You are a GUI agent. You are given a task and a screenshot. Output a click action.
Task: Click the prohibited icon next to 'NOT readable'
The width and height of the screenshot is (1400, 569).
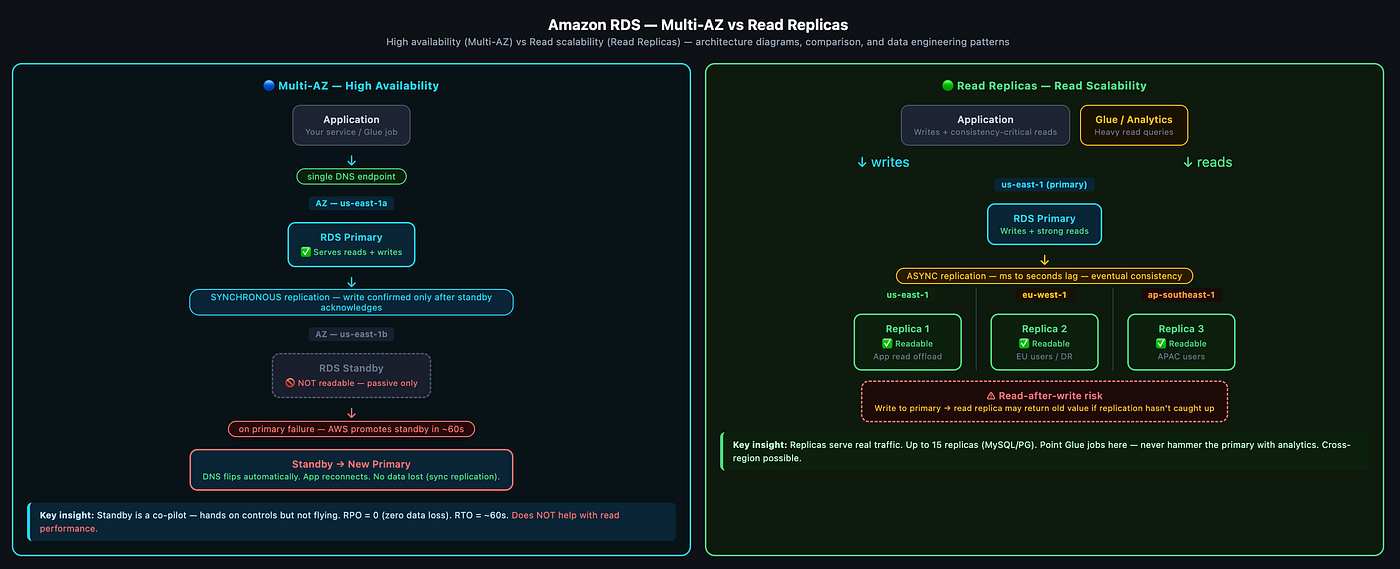pyautogui.click(x=290, y=383)
